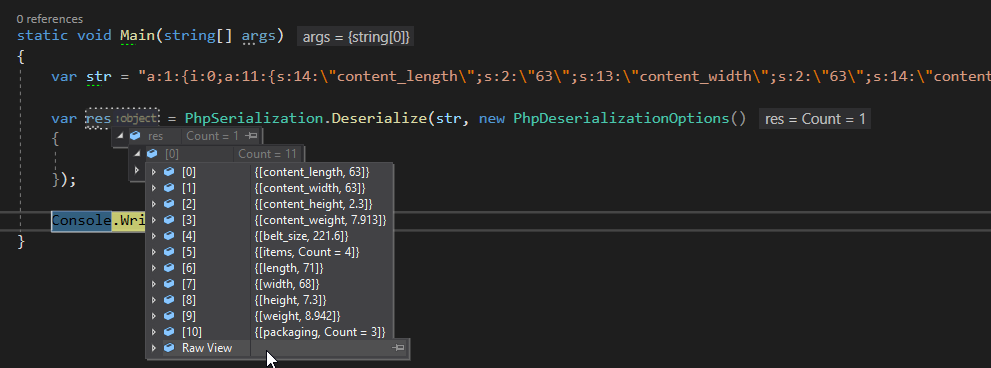Select value {[content_width, 63]}
This screenshot has width=991, height=368.
click(310, 188)
